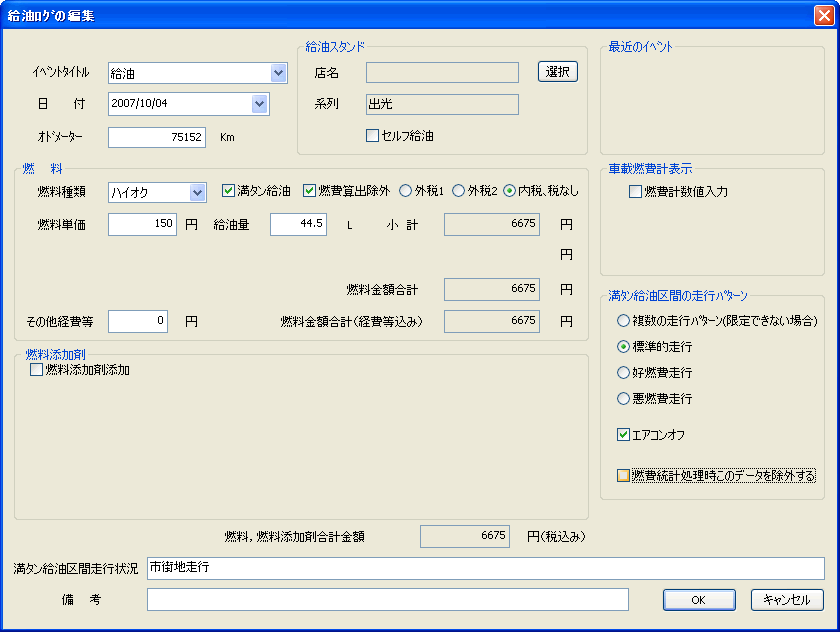Uncheck the 満タン給油 checkbox
This screenshot has height=632, width=840.
(x=228, y=191)
